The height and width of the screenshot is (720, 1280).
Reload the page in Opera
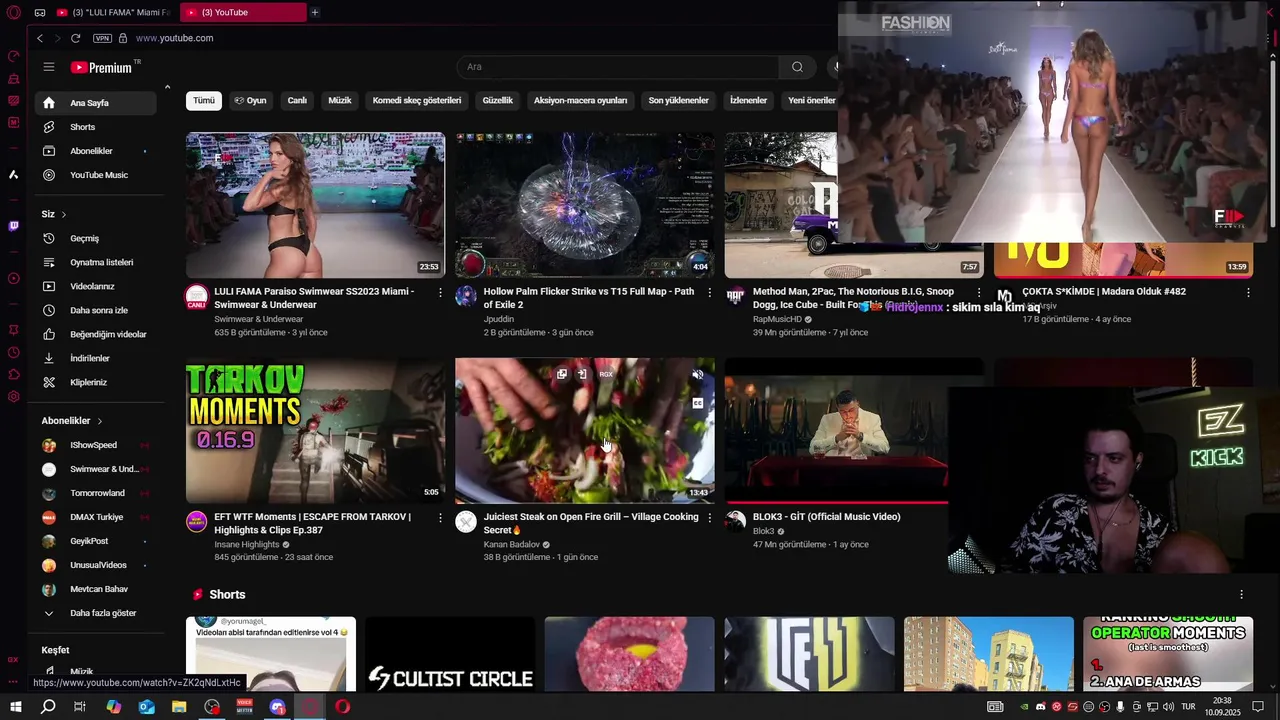[x=75, y=38]
